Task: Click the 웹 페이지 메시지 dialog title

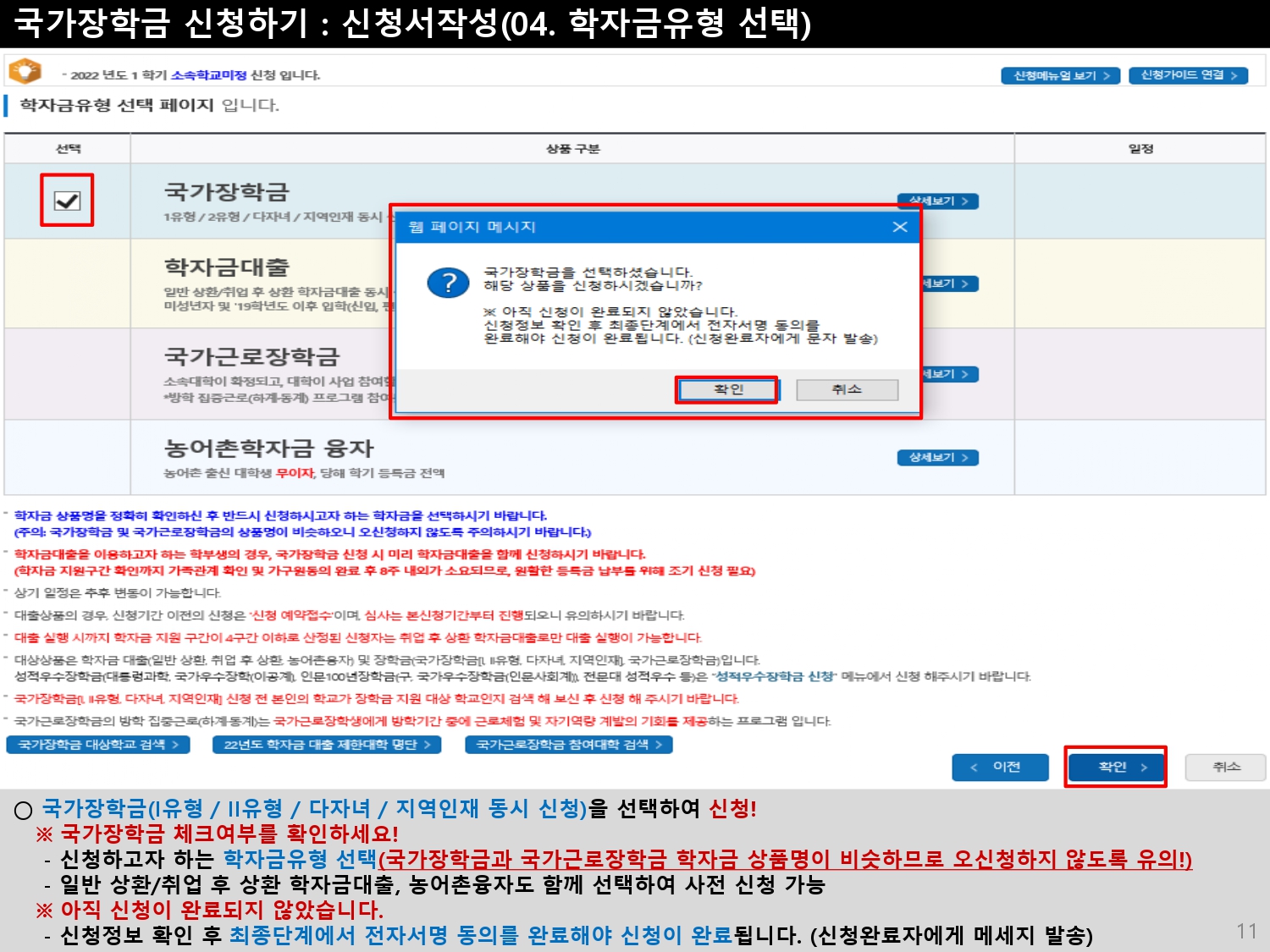Action: point(472,227)
